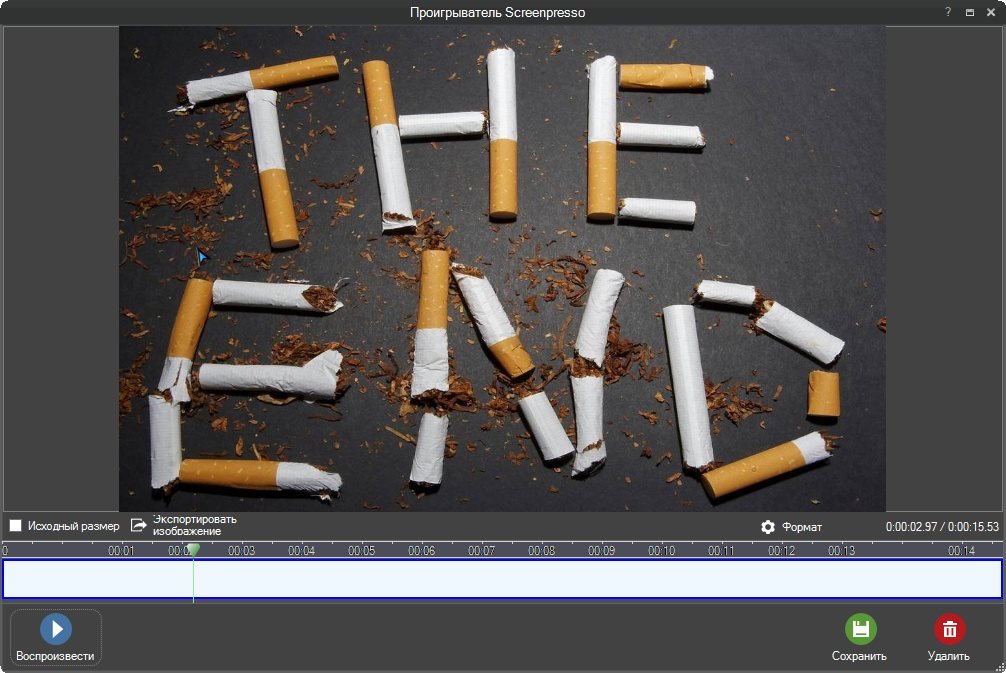Jump to 00:07 on the timeline ruler
1006x673 pixels.
[481, 550]
